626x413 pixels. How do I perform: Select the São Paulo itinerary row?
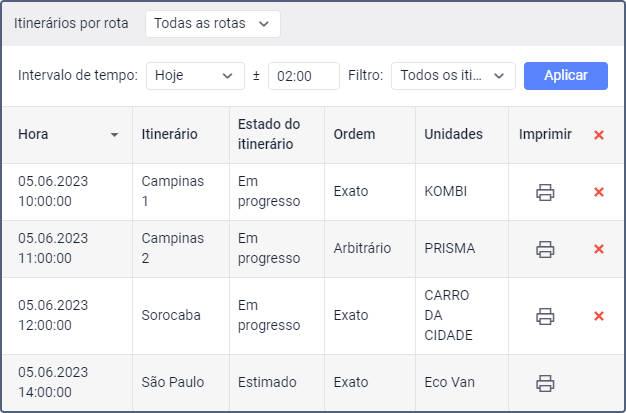(x=170, y=383)
